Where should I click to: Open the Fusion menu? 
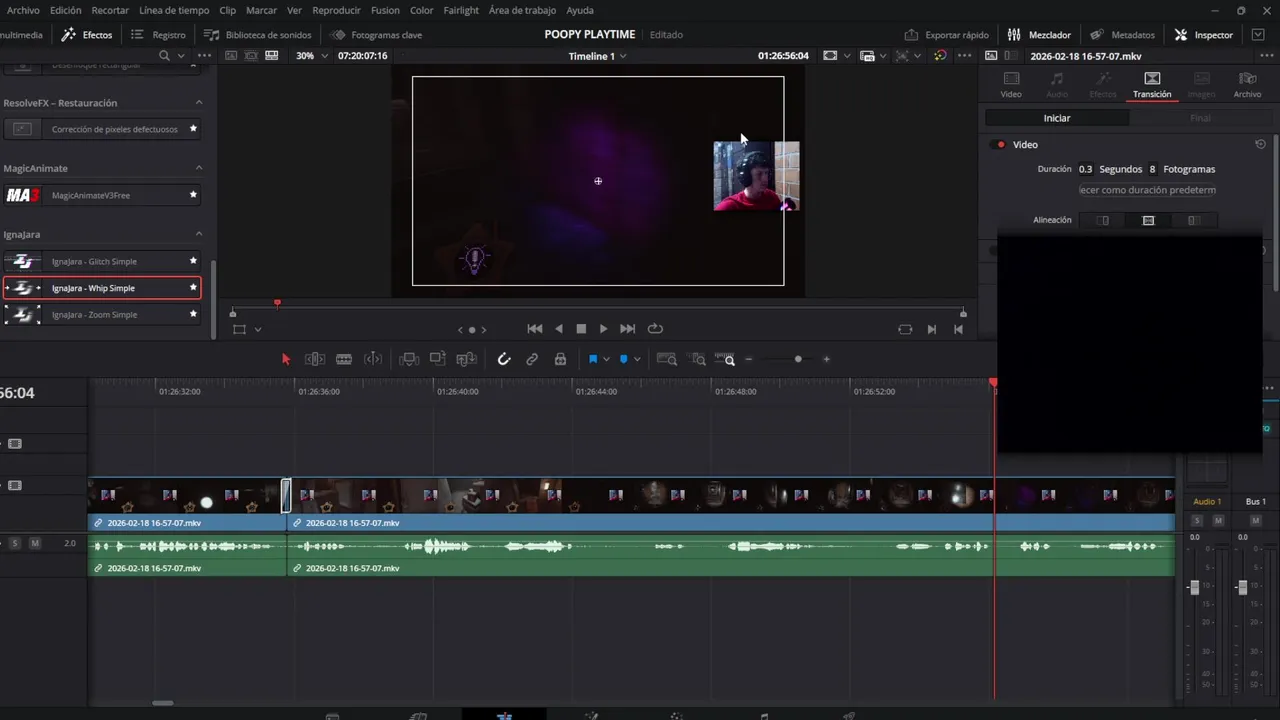pos(385,10)
